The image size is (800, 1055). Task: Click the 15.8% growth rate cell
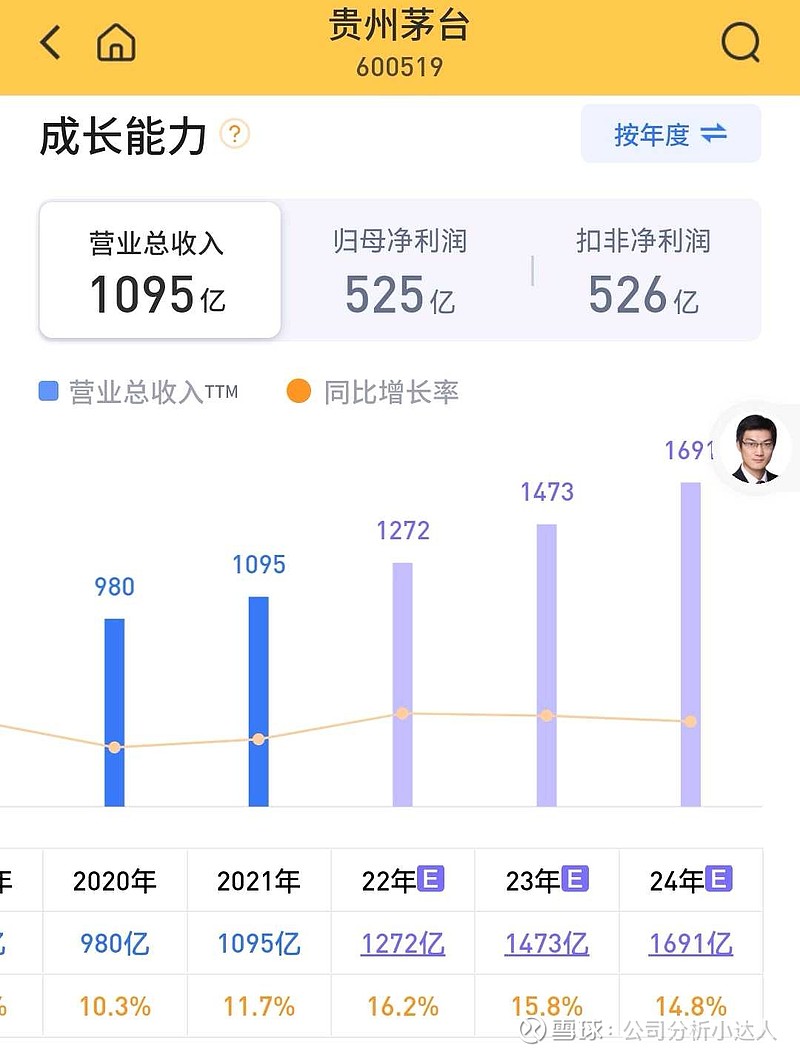point(546,1007)
